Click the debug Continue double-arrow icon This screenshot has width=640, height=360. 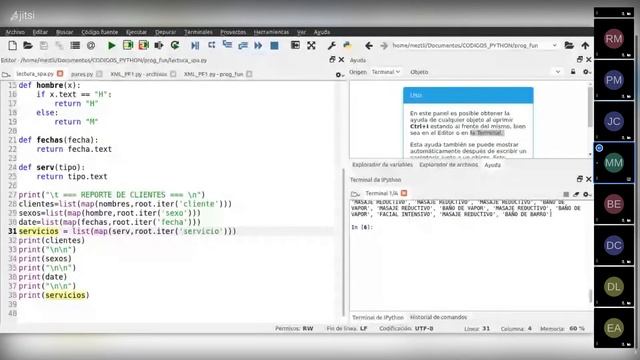coord(258,45)
